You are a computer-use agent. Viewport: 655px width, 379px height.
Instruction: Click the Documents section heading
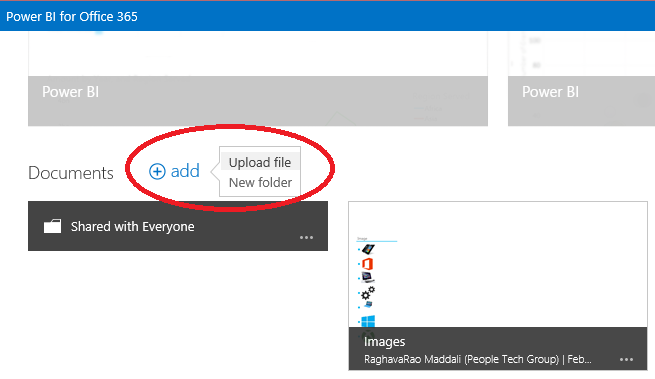pyautogui.click(x=71, y=173)
